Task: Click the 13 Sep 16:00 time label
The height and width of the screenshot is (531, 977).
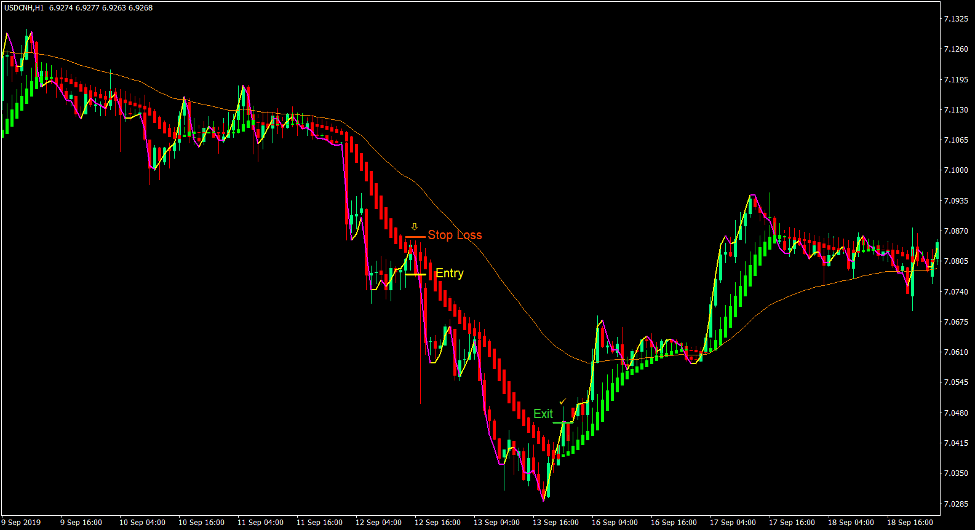Action: pos(554,522)
